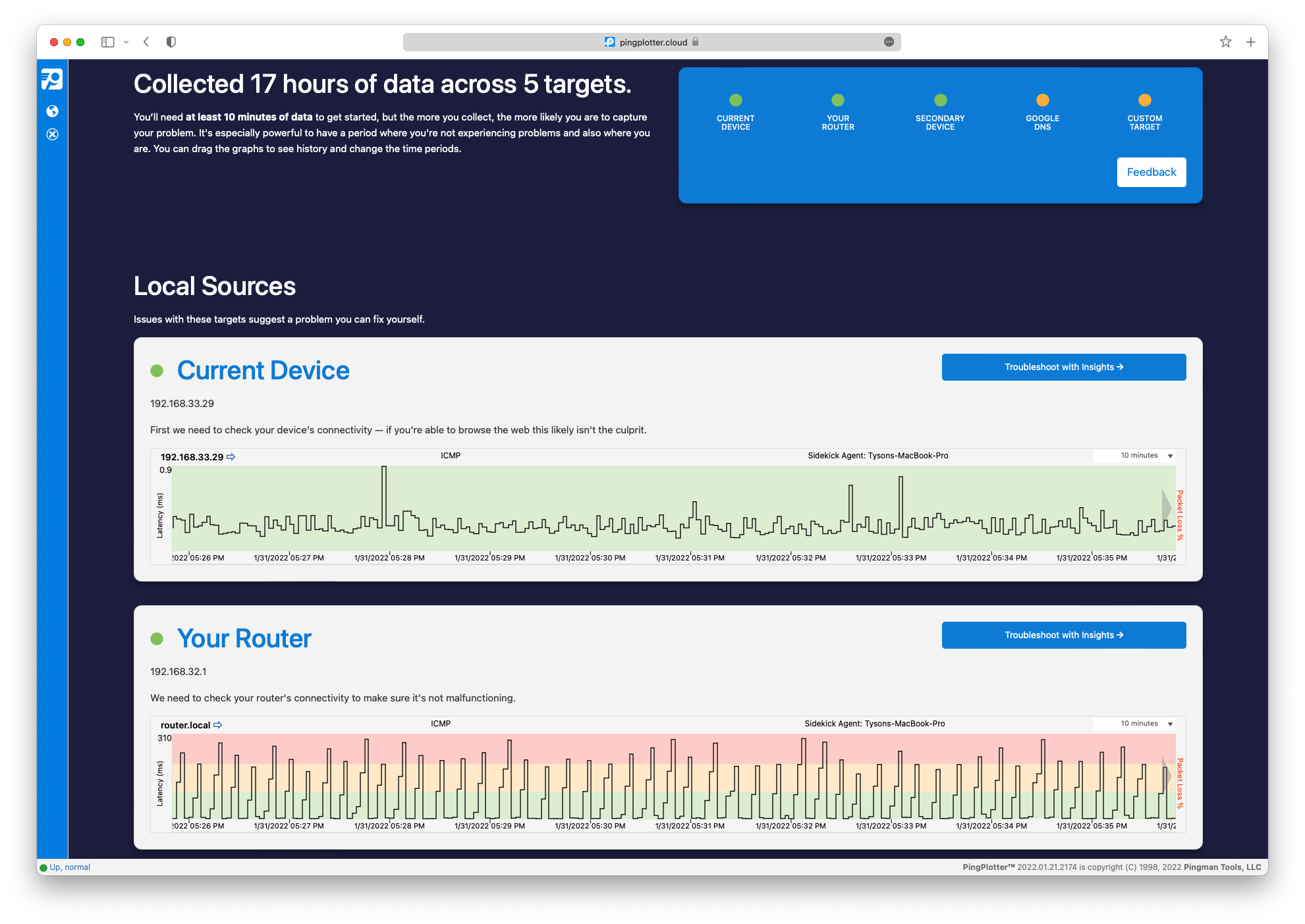Viewport: 1305px width, 924px height.
Task: Open the trace for 192.168.33.29 via its arrow icon
Action: (232, 456)
